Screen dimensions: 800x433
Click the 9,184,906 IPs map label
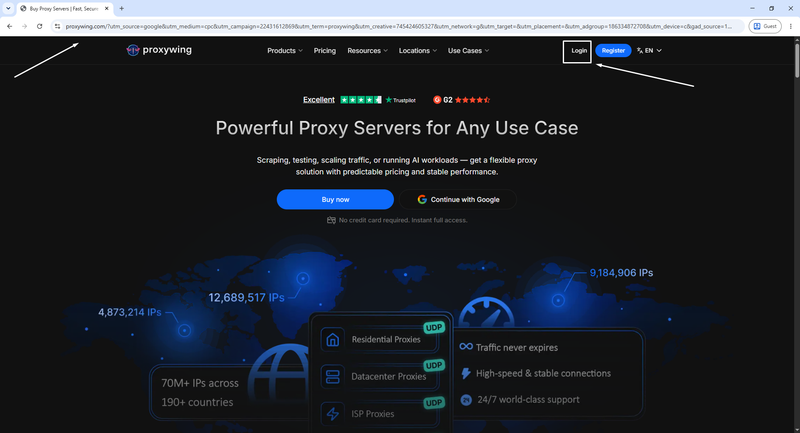[621, 273]
